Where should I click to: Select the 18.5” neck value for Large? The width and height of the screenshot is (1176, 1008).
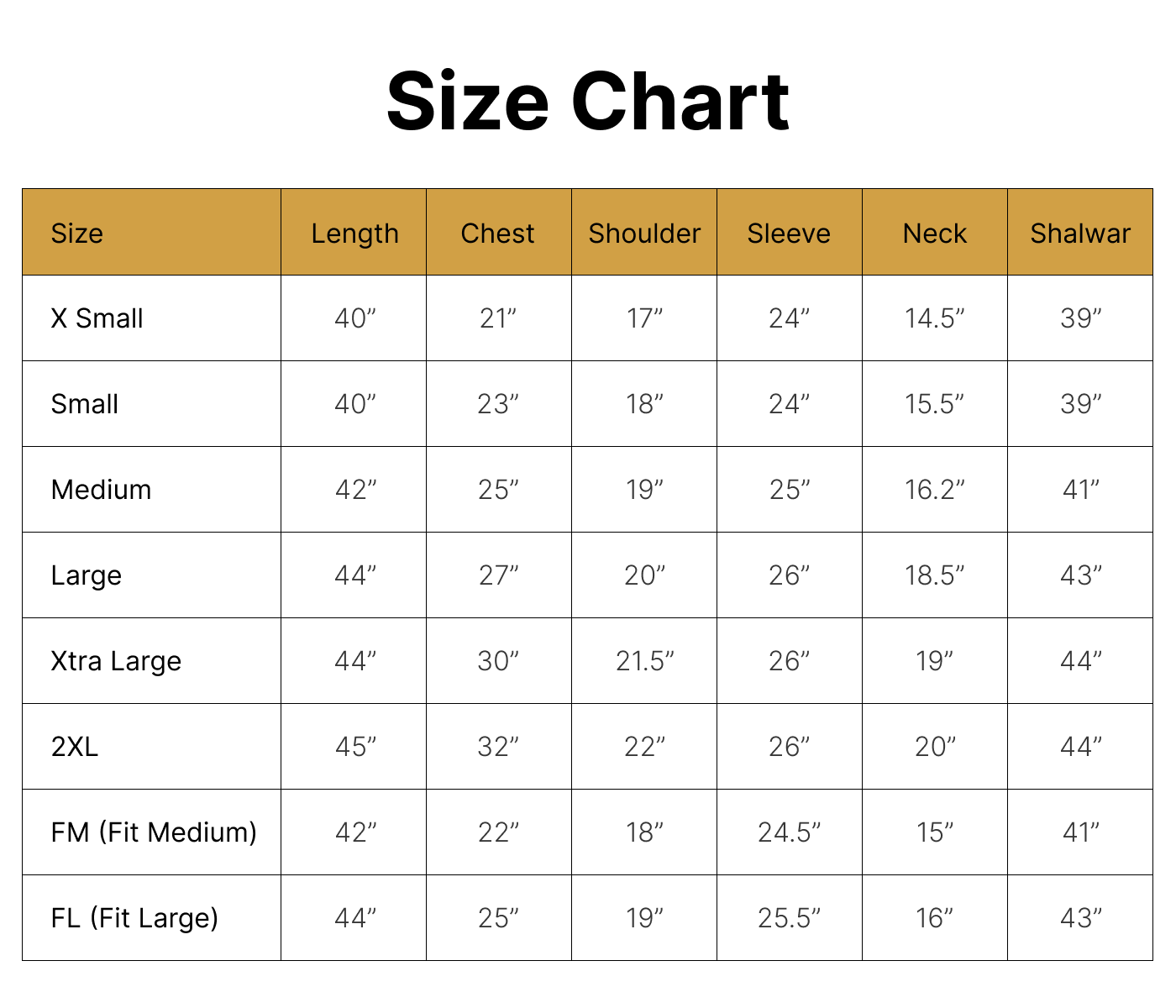point(934,575)
